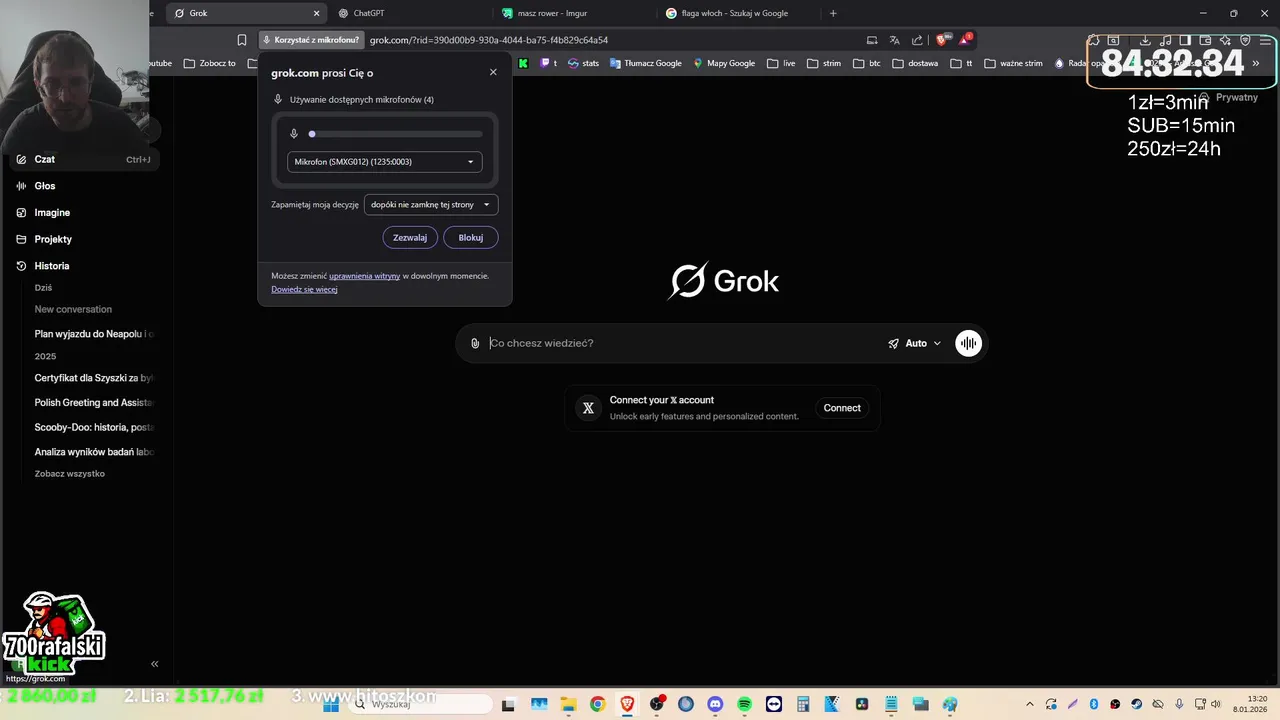Open the strim bookmarks folder
The image size is (1280, 720).
click(x=824, y=63)
